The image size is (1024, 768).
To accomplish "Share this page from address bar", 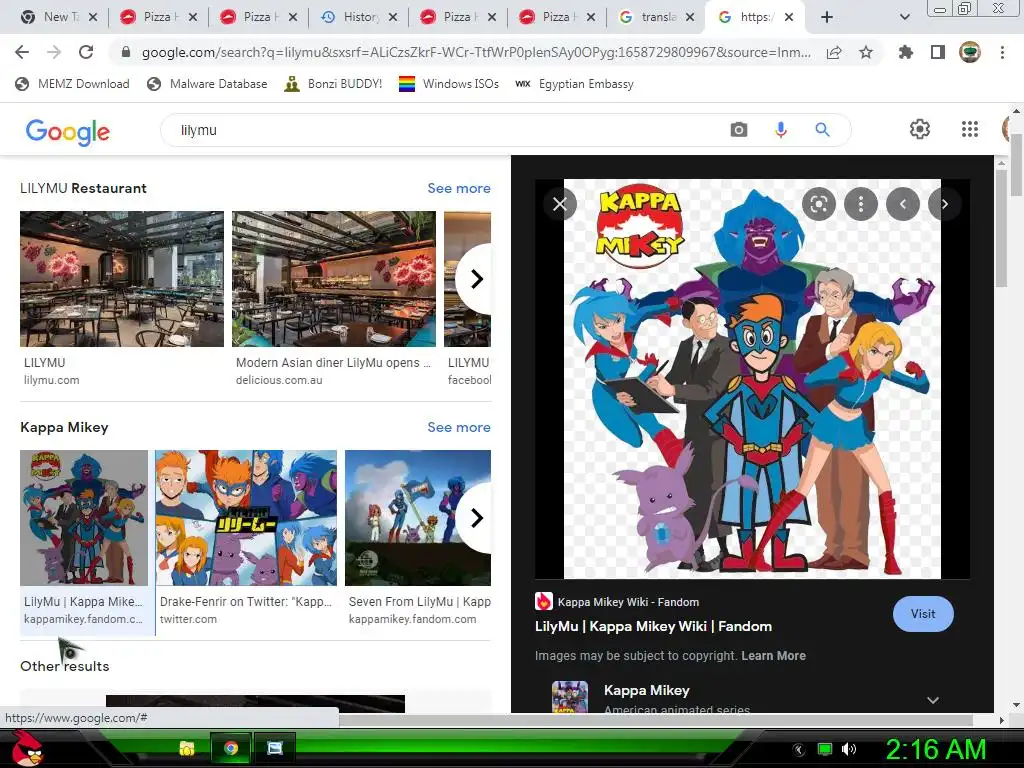I will 834,53.
